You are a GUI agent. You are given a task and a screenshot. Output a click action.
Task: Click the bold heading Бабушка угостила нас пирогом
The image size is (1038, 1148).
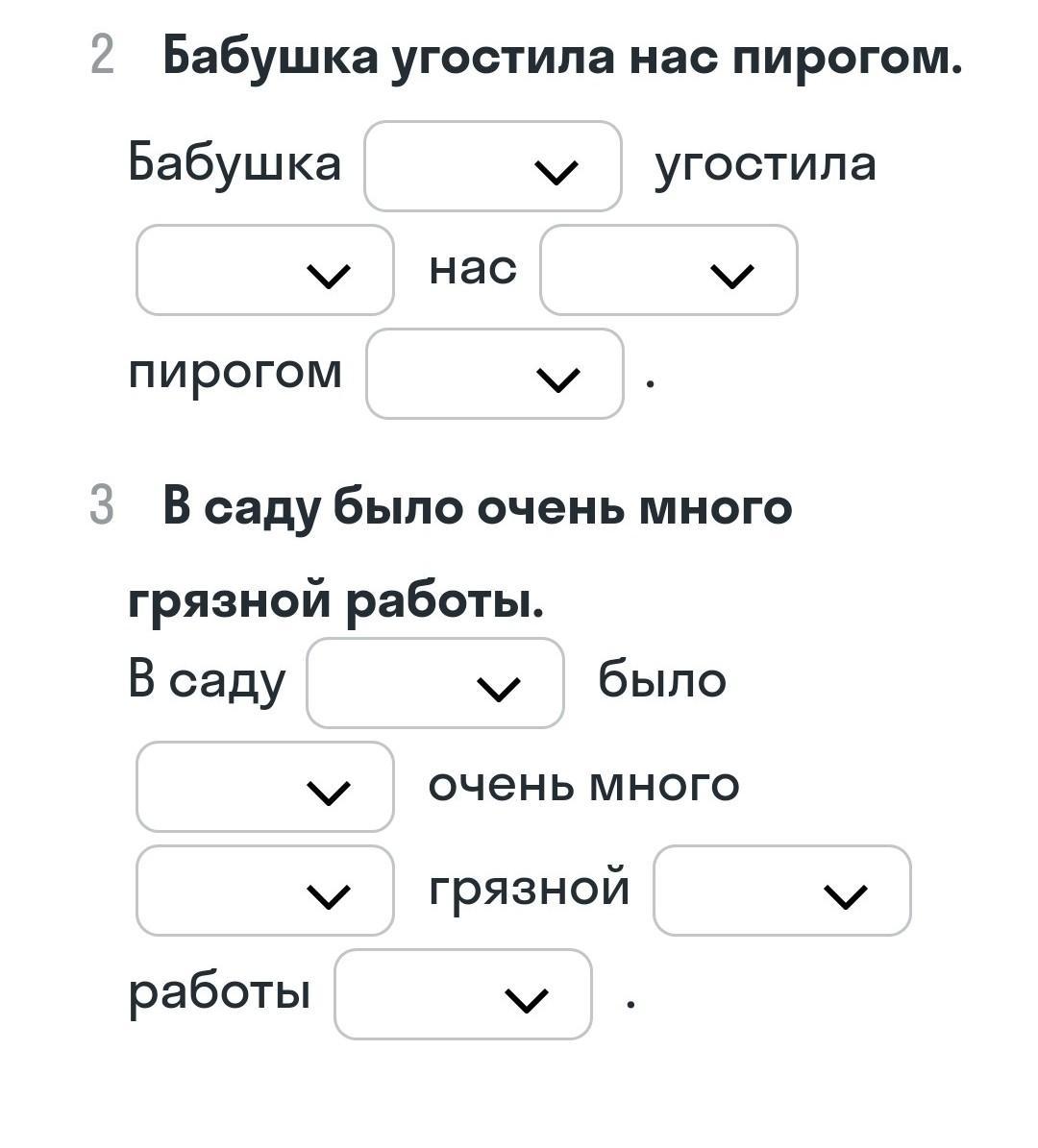561,57
